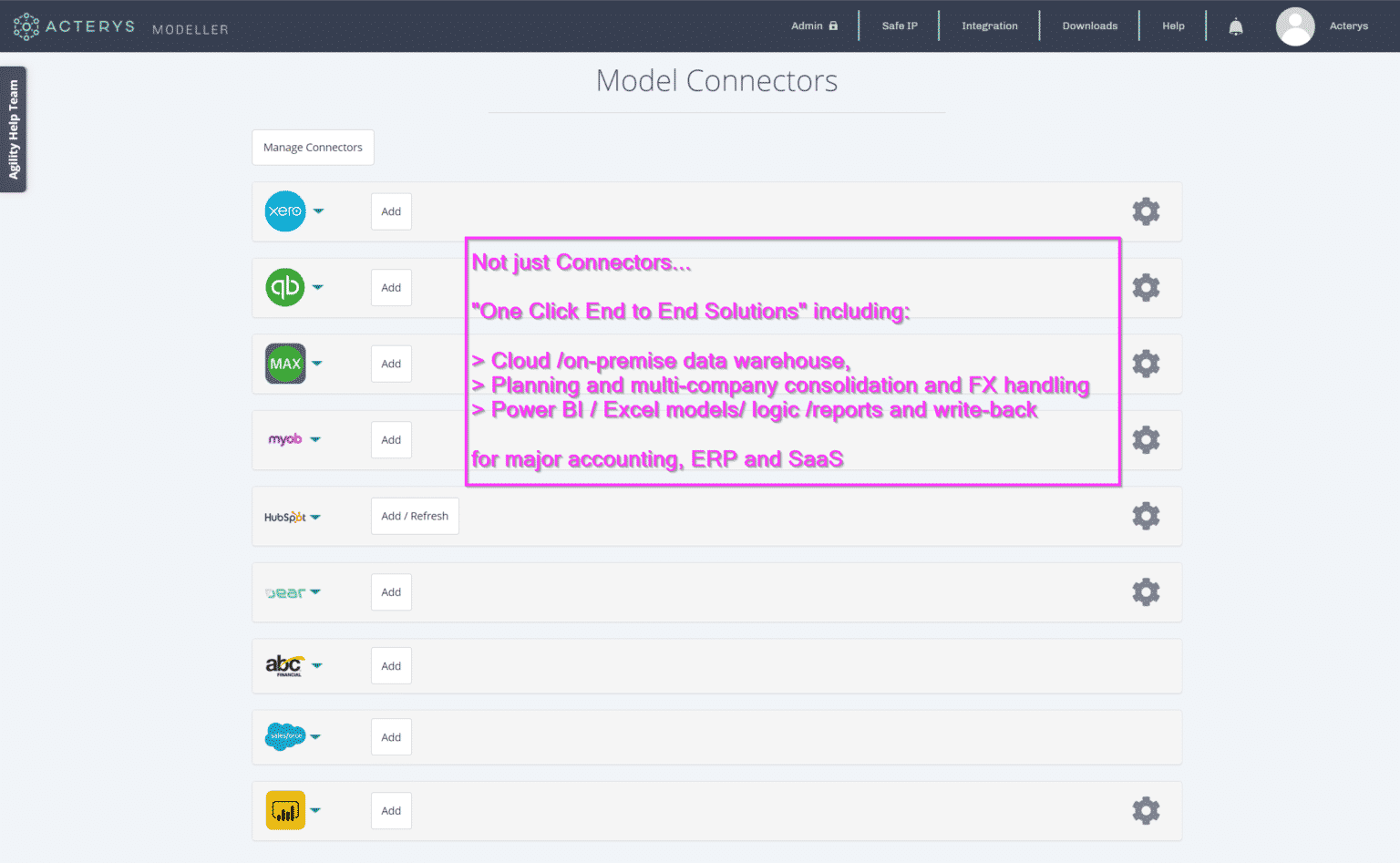Open settings gear for Xero connector
Image resolution: width=1400 pixels, height=863 pixels.
point(1146,211)
